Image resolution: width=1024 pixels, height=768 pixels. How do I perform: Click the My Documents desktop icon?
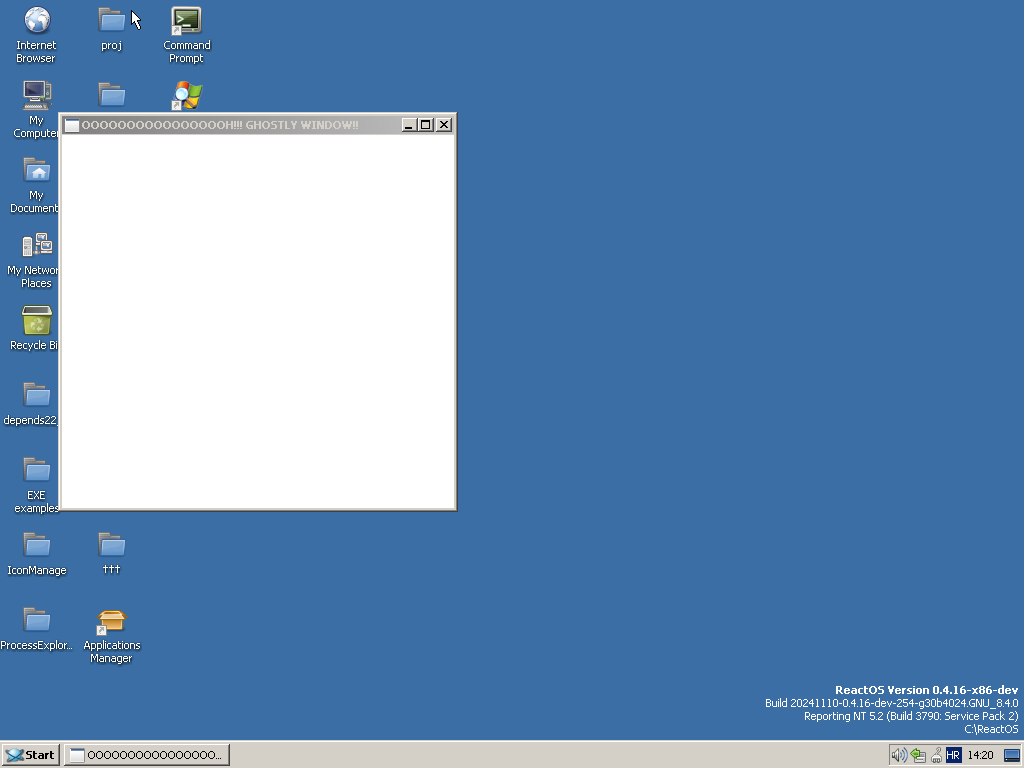37,171
